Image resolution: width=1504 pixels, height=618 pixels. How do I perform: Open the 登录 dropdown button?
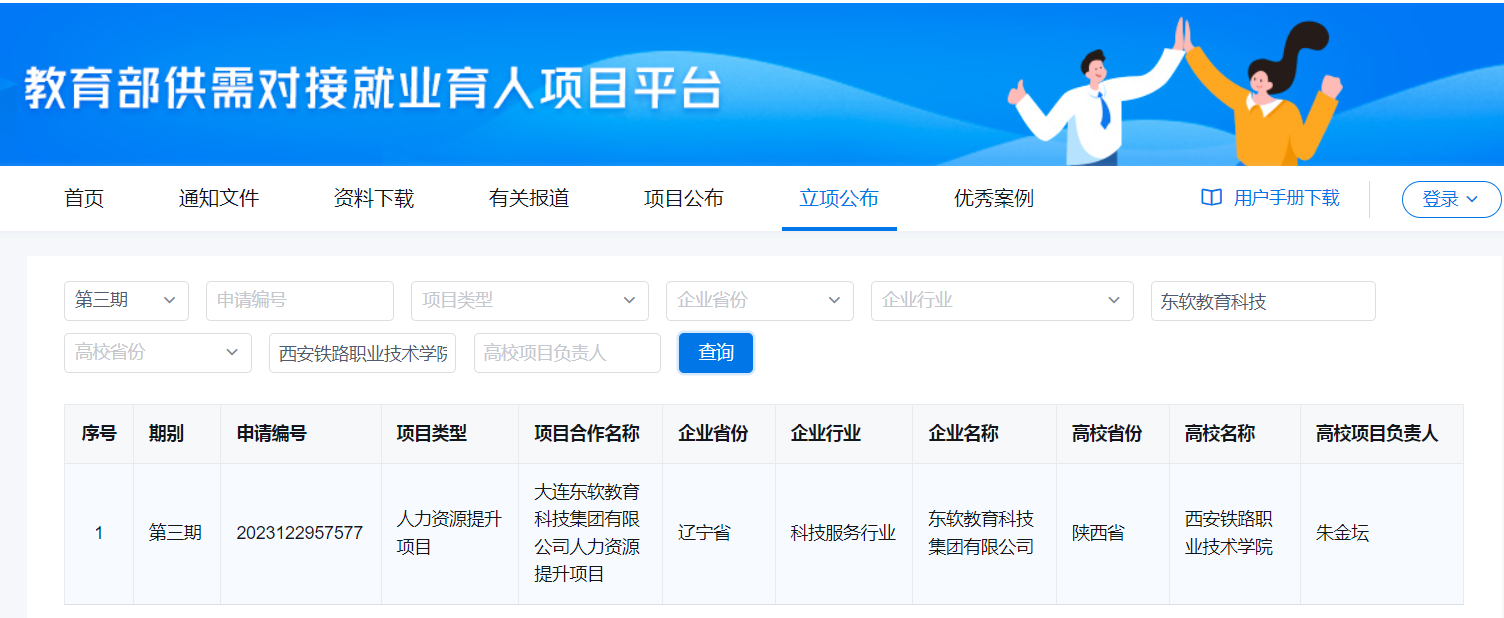pos(1450,199)
